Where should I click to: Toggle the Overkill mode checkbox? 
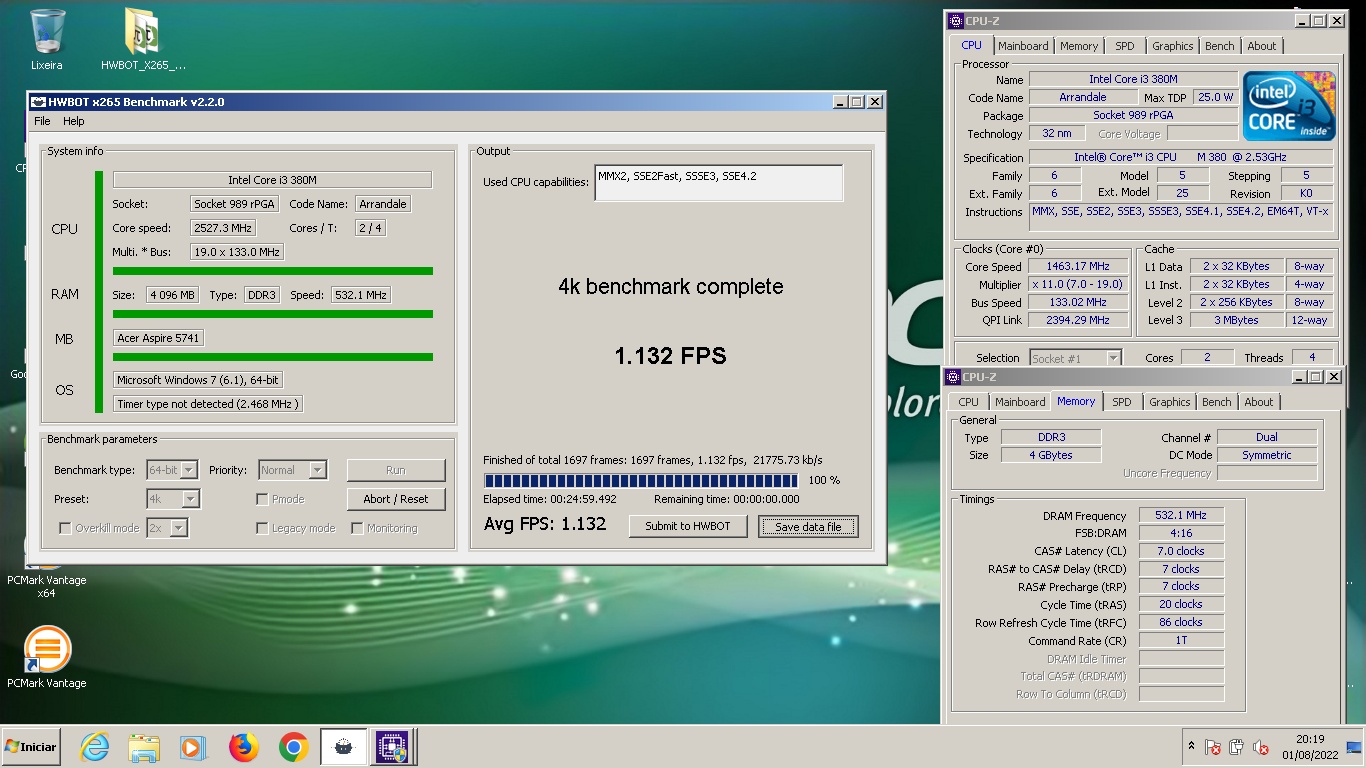tap(66, 528)
